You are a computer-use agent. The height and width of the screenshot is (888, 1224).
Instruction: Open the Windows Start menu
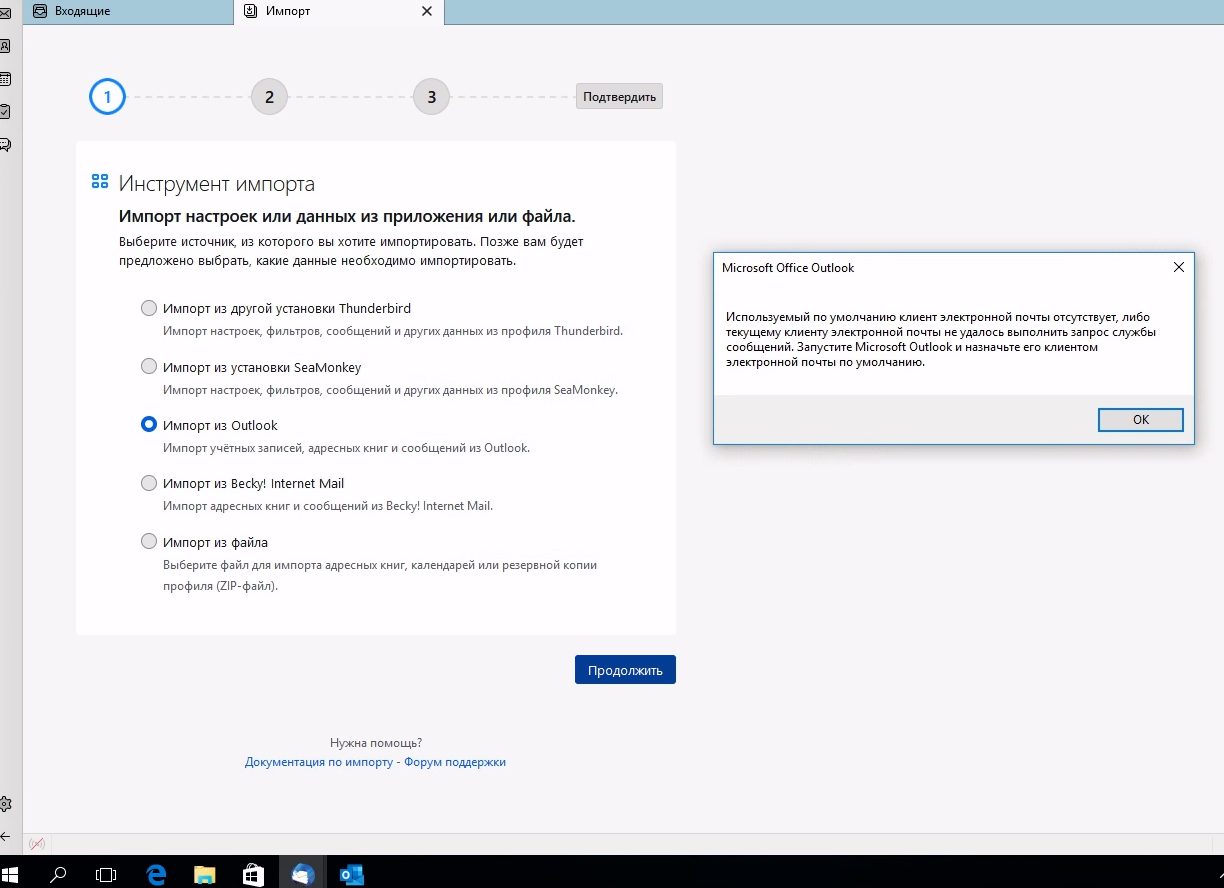[12, 875]
